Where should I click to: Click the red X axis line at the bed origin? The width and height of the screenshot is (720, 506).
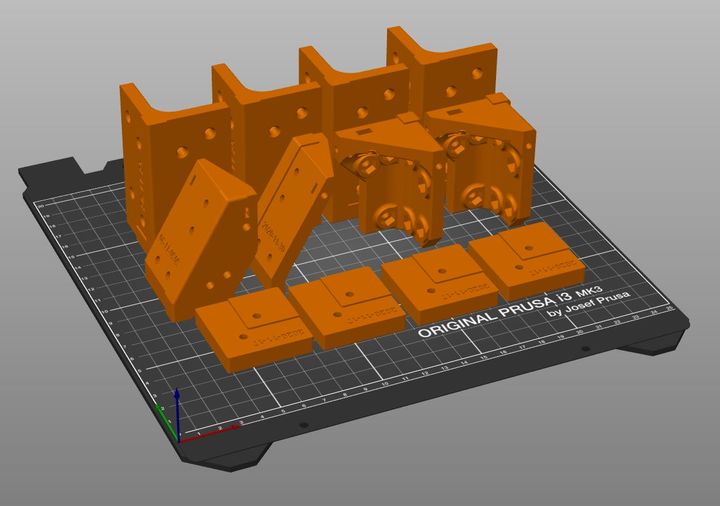(212, 428)
